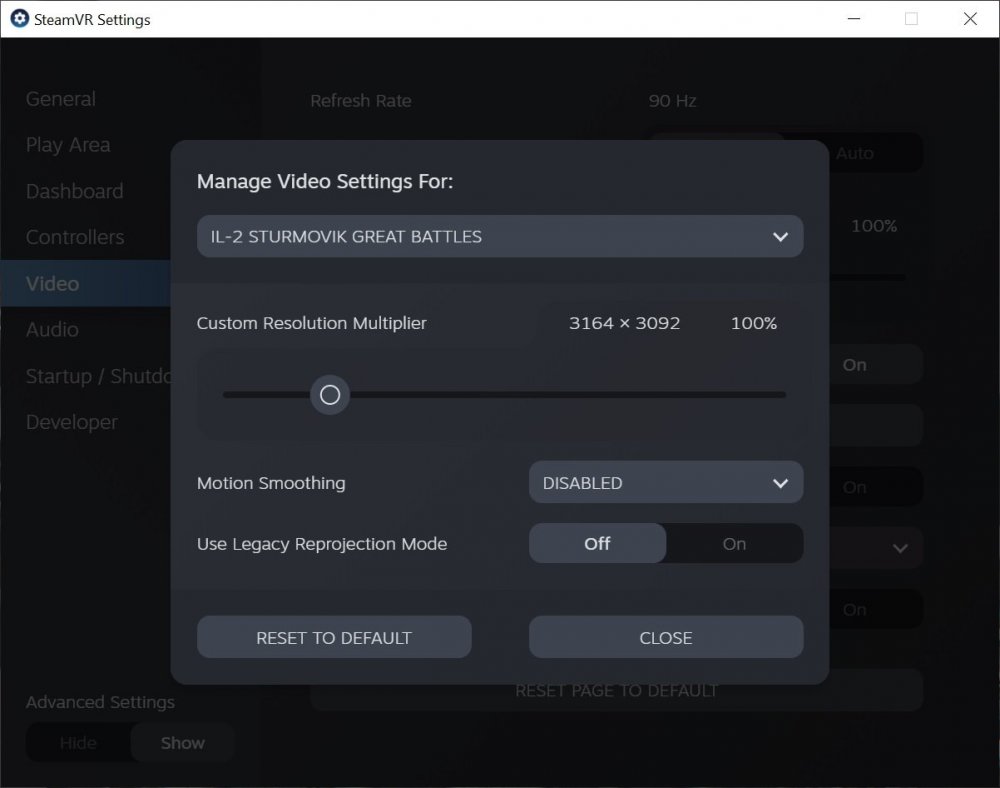Click the SteamVR logo icon
The image size is (1000, 788).
pos(18,19)
